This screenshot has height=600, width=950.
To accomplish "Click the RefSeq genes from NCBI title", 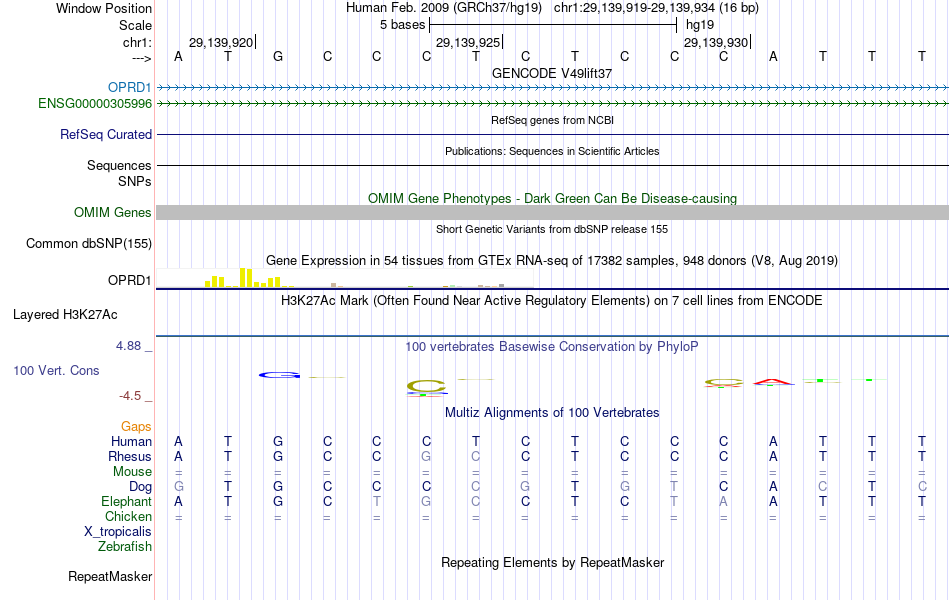I will (552, 120).
